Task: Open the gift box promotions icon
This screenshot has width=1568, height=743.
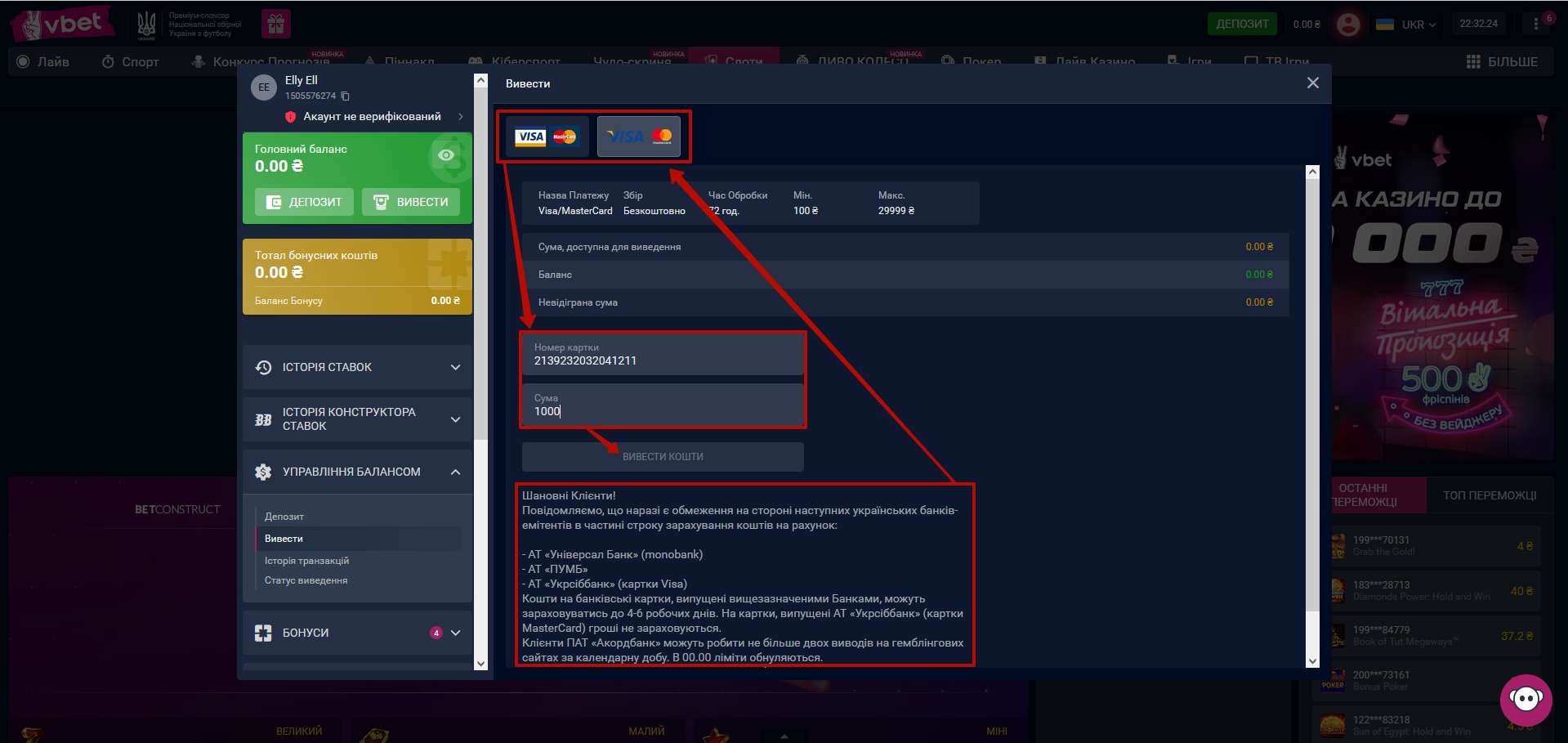Action: click(x=276, y=25)
